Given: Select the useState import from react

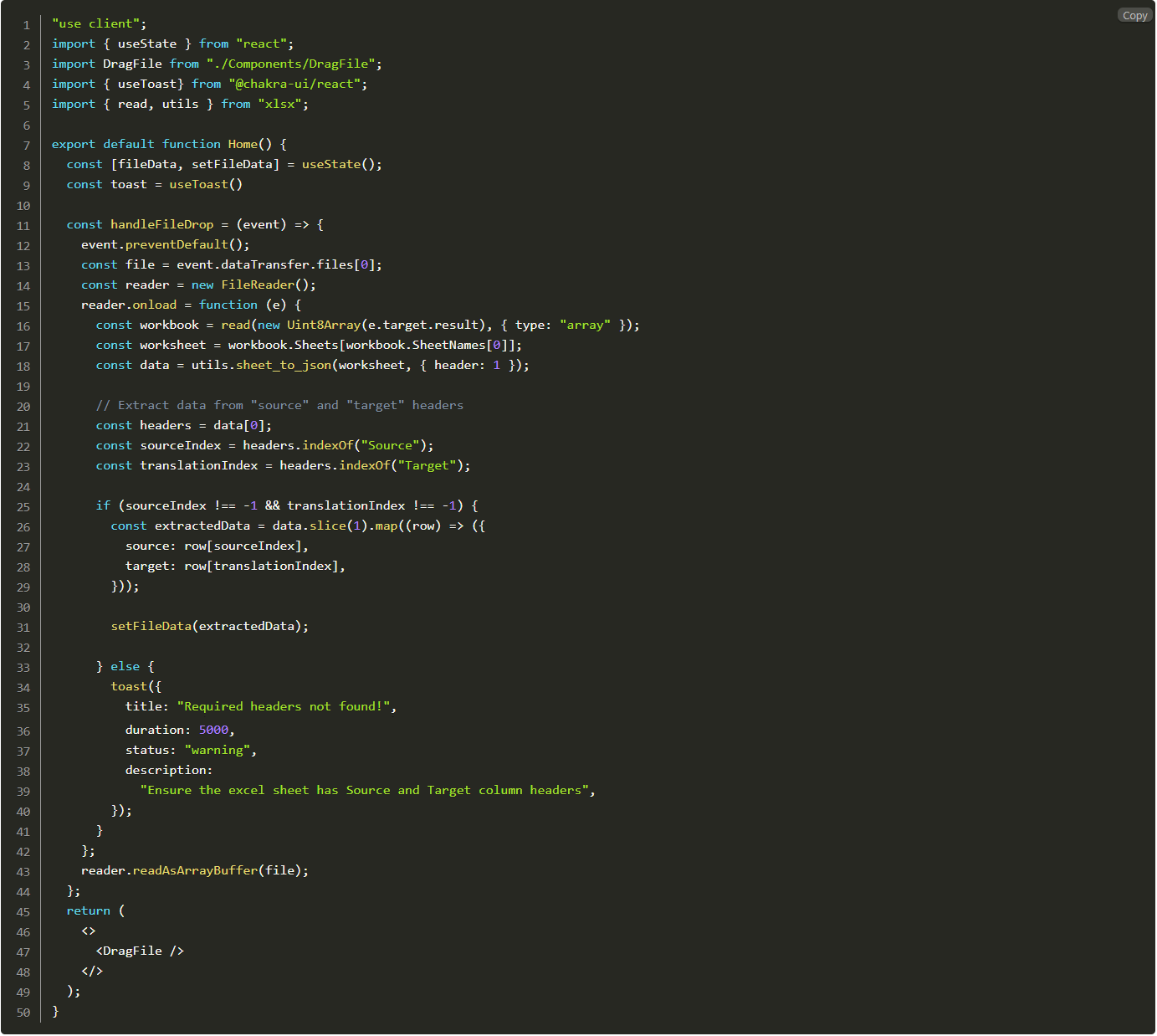Looking at the screenshot, I should (148, 44).
